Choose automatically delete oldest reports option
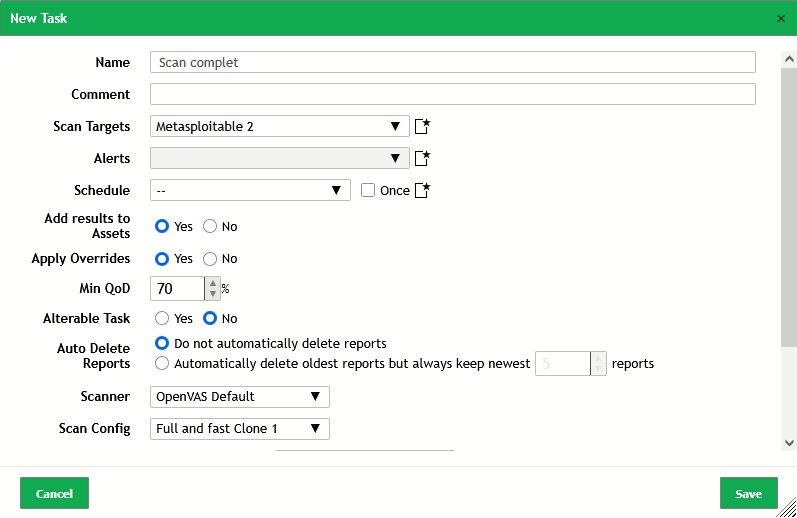This screenshot has width=797, height=518. pos(162,363)
